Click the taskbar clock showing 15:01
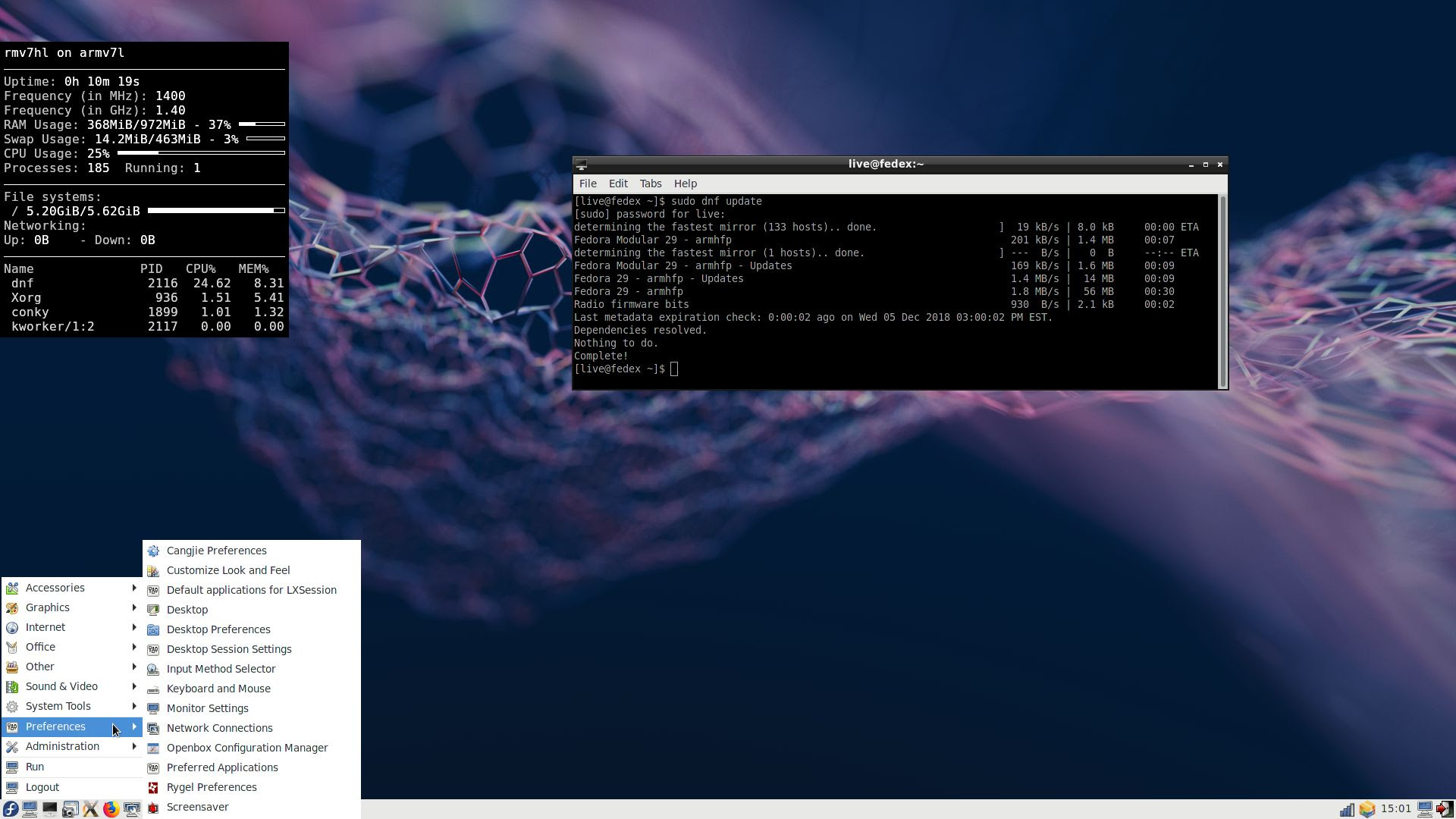1456x819 pixels. pos(1395,809)
